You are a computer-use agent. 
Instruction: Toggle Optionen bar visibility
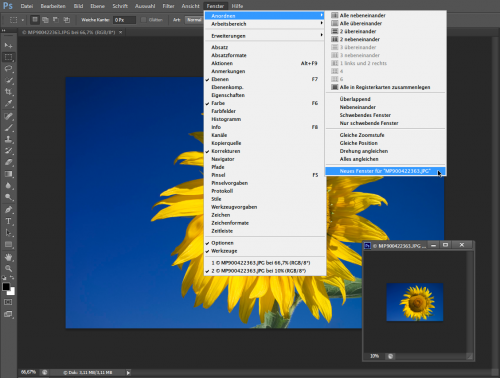point(265,243)
